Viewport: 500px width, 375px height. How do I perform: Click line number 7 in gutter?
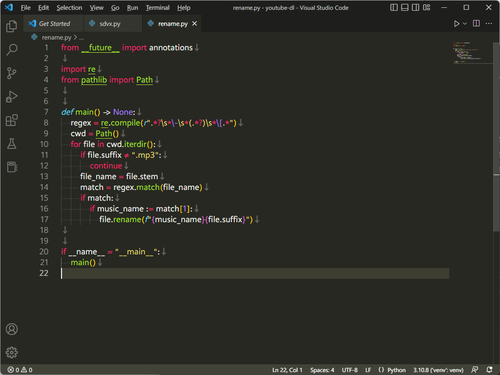point(46,112)
